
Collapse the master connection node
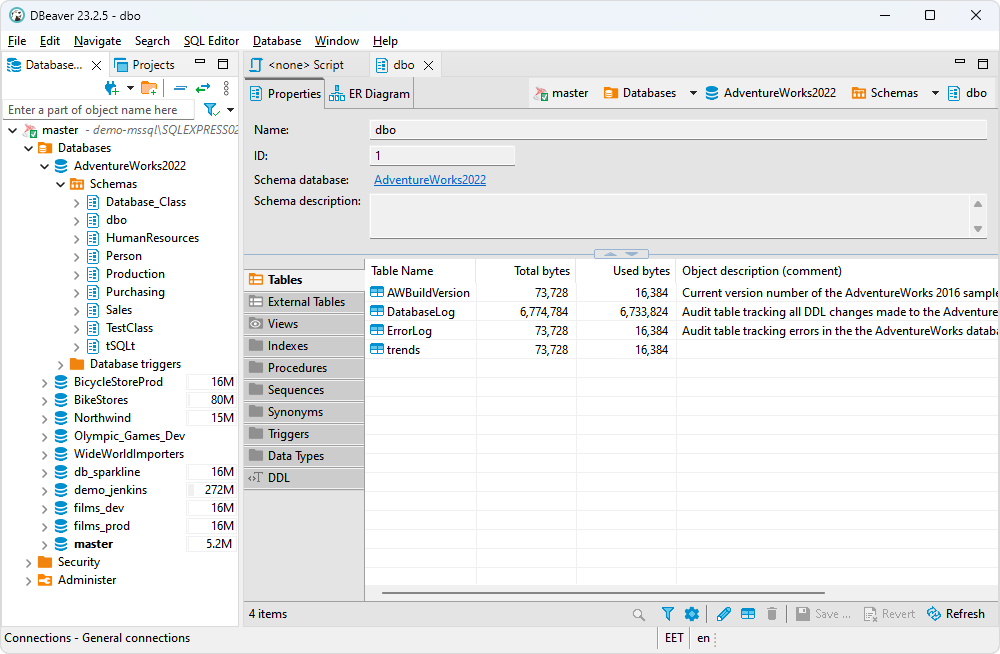(x=13, y=130)
